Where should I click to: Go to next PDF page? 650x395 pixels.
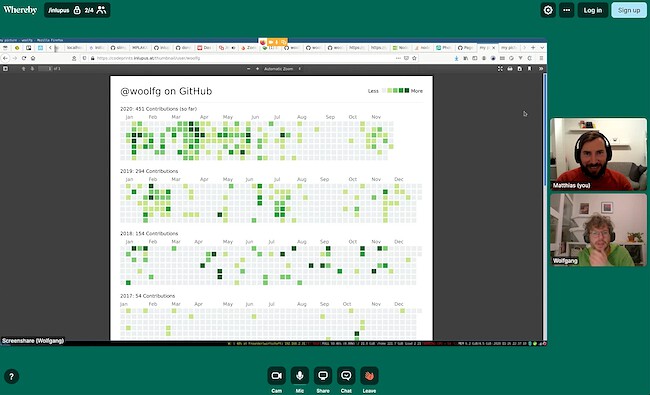(x=32, y=68)
